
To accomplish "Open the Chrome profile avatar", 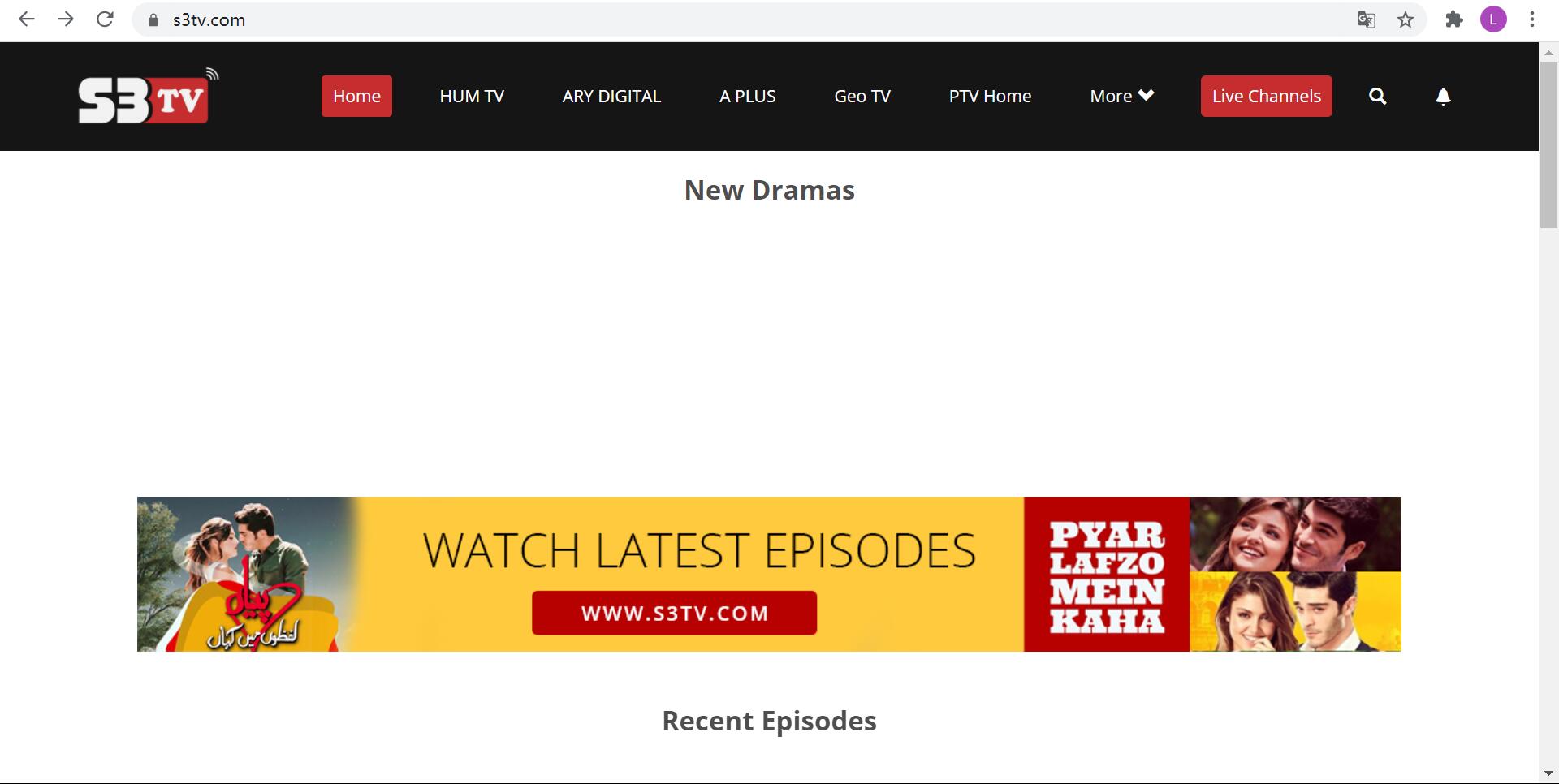I will (x=1493, y=19).
